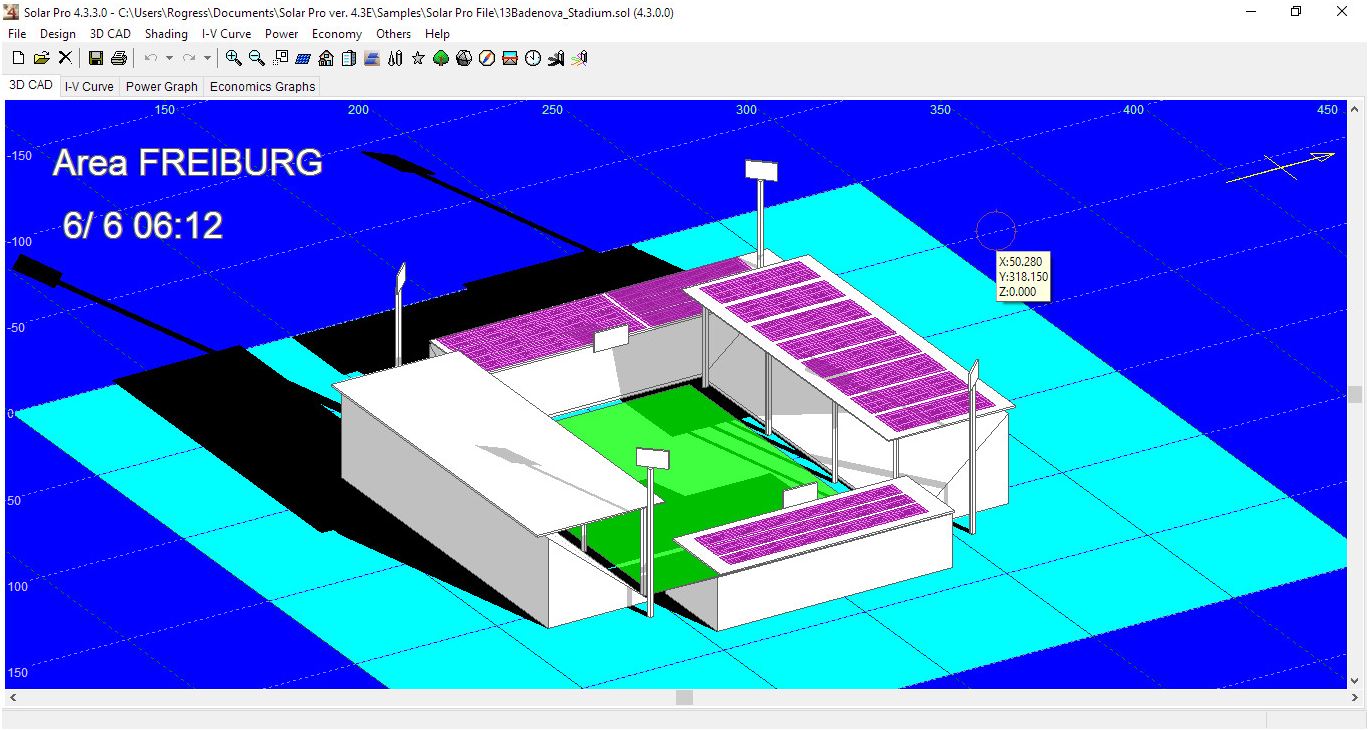Open the compass orientation tool

(486, 58)
